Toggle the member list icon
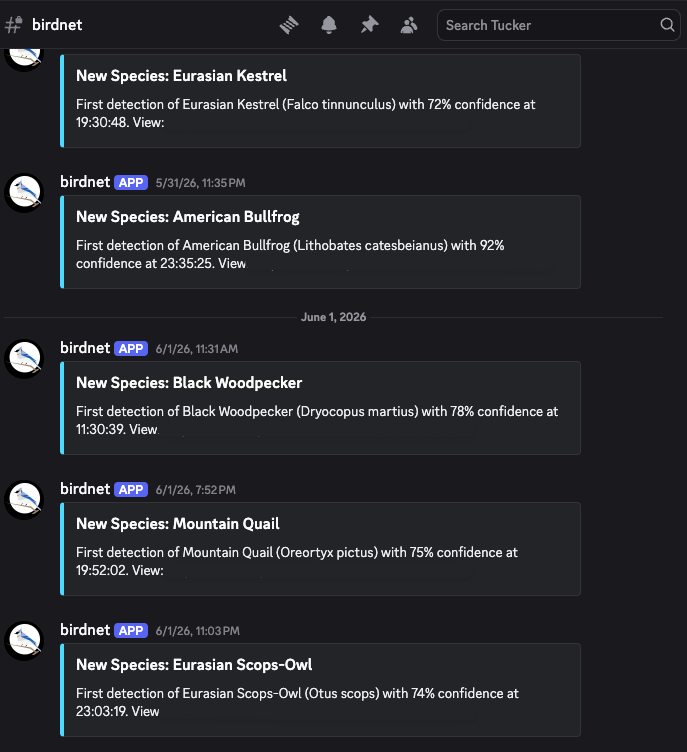The width and height of the screenshot is (687, 752). click(409, 25)
